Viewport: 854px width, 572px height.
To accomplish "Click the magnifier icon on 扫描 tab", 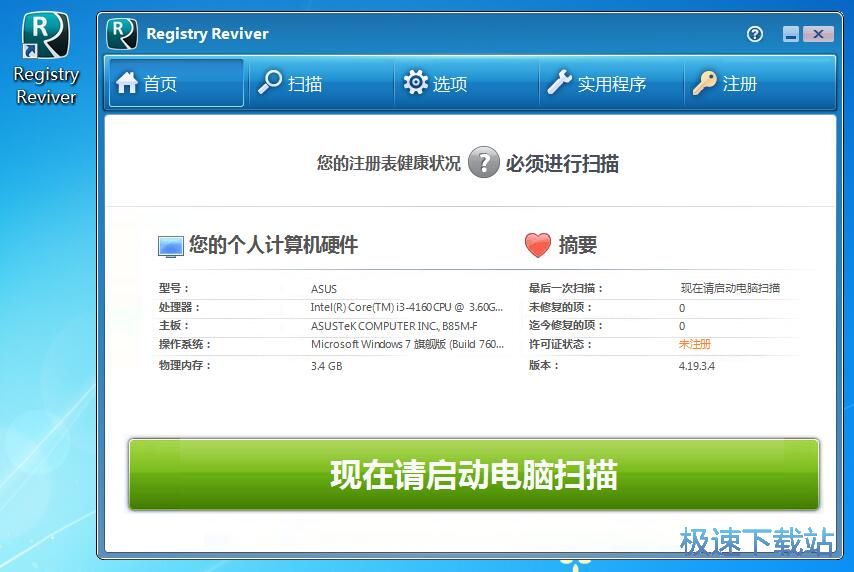I will [x=270, y=82].
